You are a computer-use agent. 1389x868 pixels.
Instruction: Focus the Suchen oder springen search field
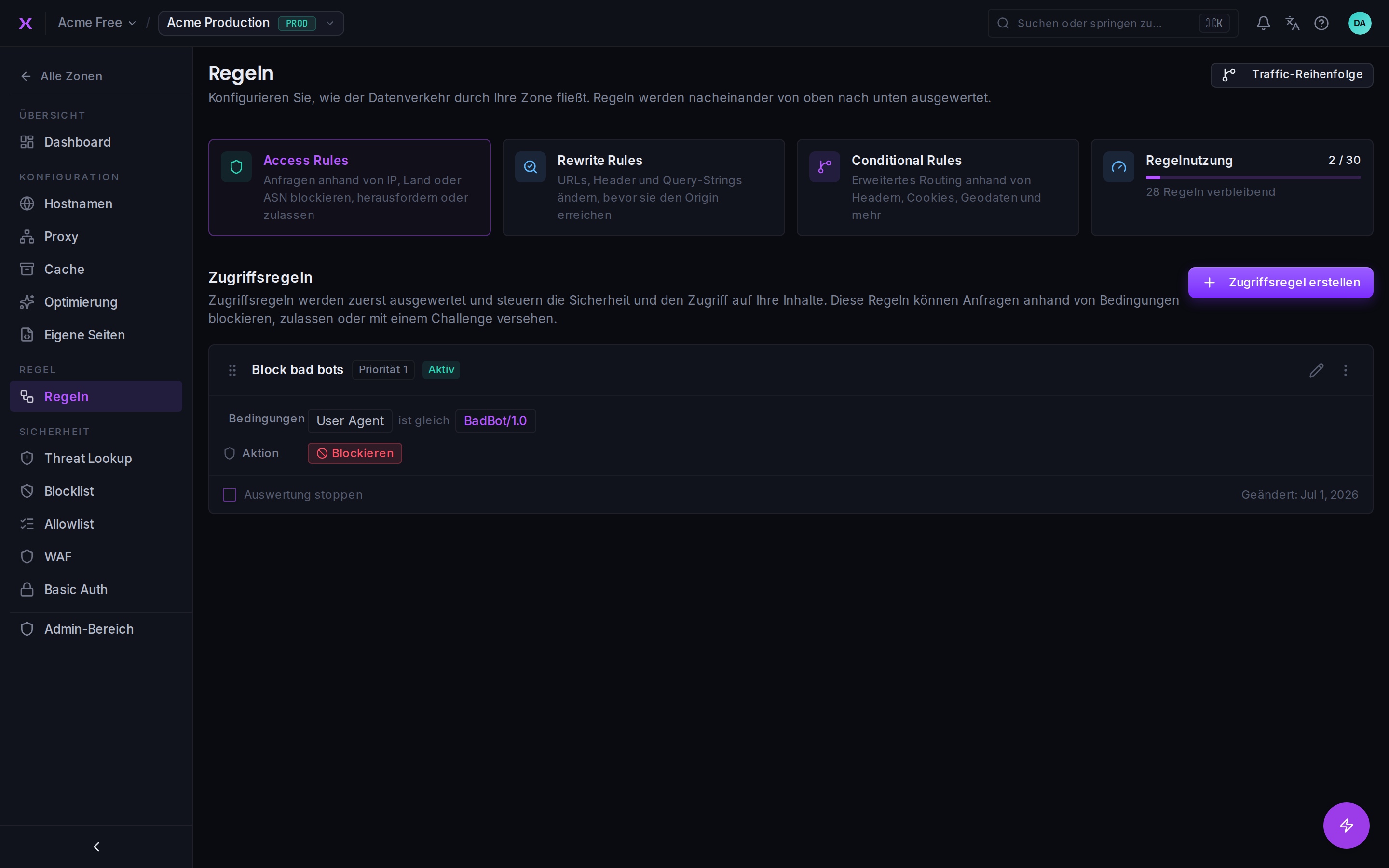pos(1112,23)
